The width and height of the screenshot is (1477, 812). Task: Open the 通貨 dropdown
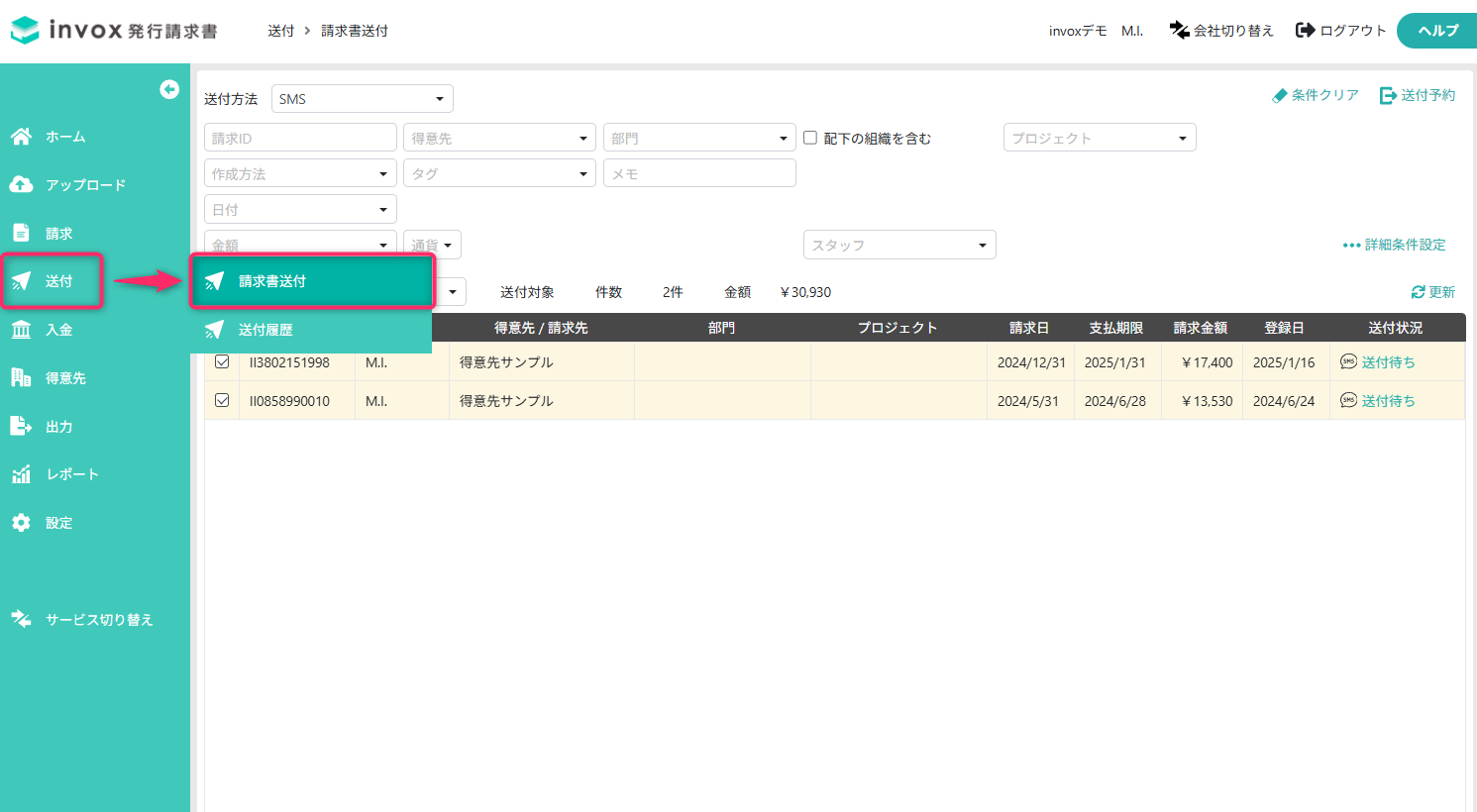pos(432,245)
